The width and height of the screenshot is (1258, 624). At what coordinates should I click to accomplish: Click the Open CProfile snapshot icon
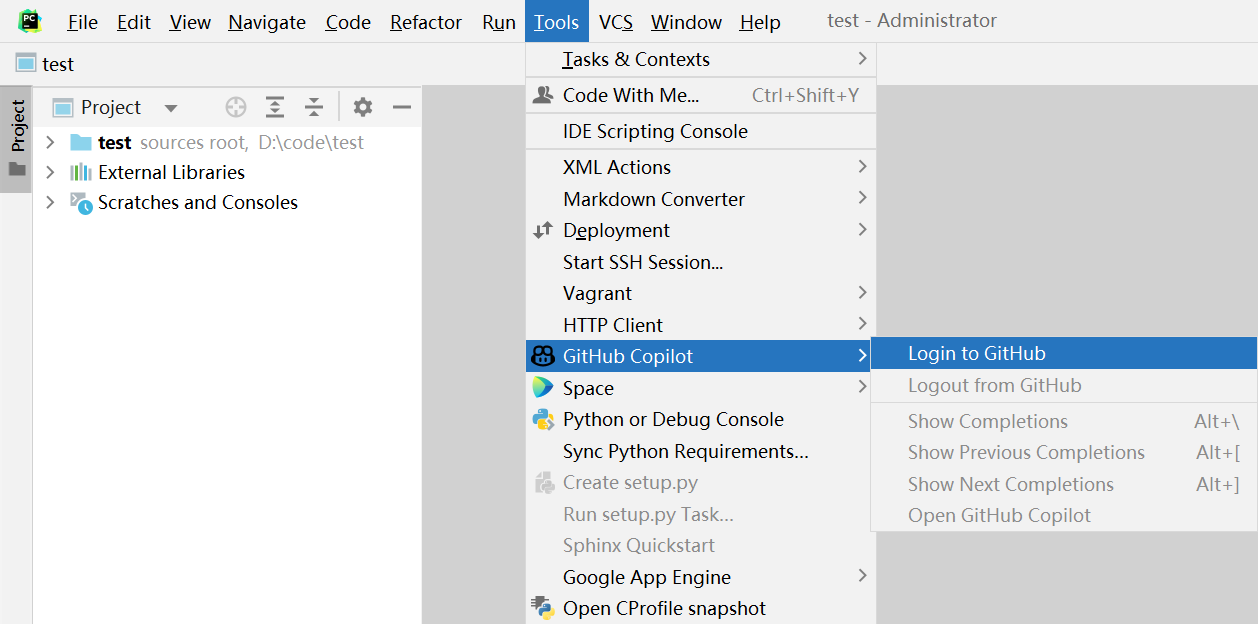tap(543, 608)
